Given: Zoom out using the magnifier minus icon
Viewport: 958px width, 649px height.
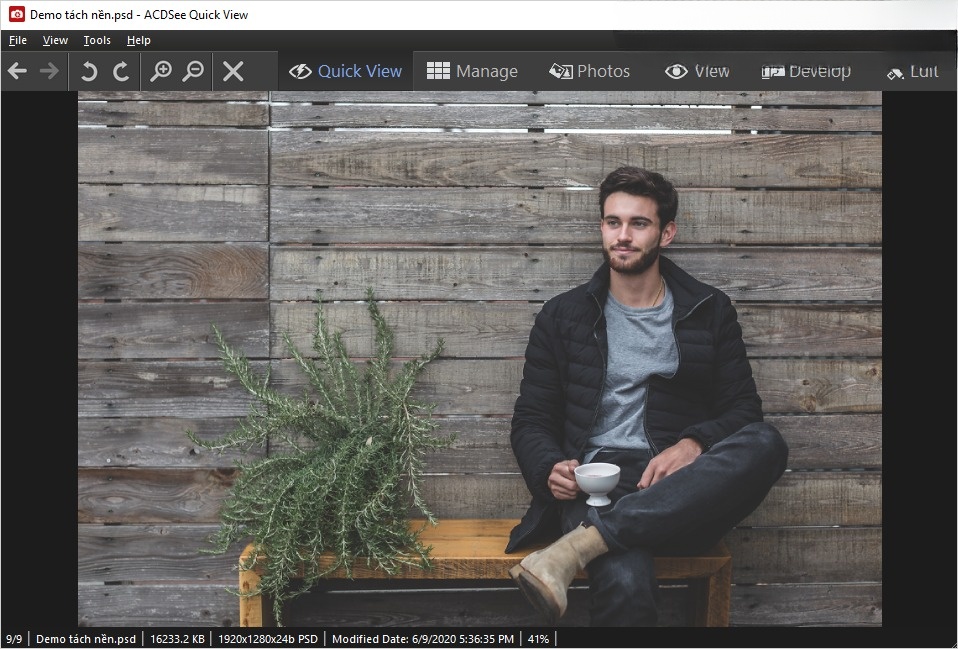Looking at the screenshot, I should pos(194,71).
